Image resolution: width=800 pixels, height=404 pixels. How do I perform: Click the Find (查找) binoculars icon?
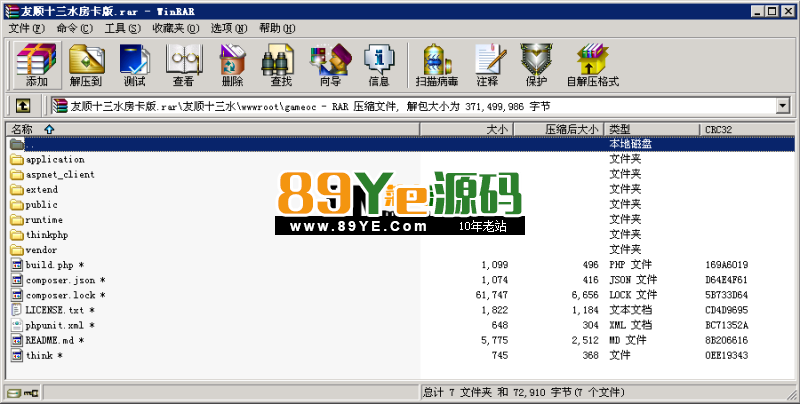point(280,65)
